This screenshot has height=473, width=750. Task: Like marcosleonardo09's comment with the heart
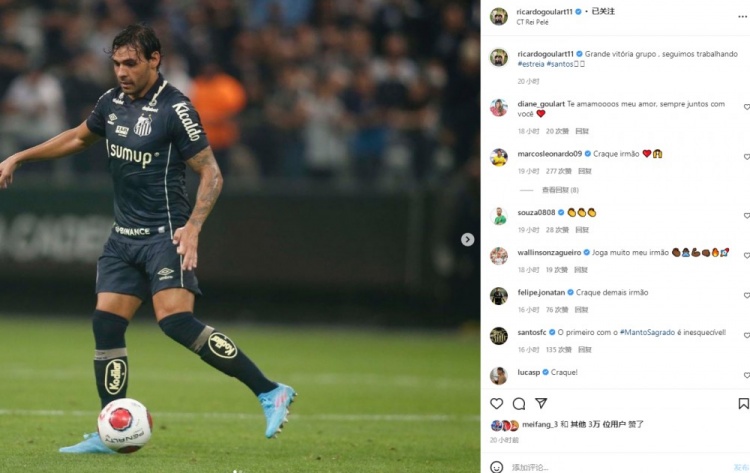pyautogui.click(x=747, y=157)
